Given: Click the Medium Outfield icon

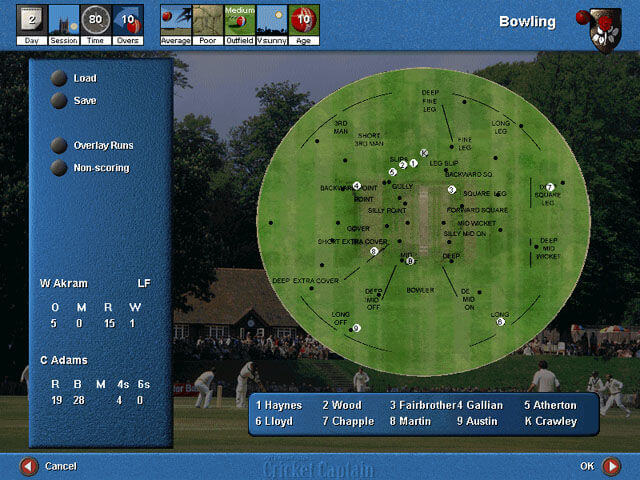Looking at the screenshot, I should tap(239, 19).
